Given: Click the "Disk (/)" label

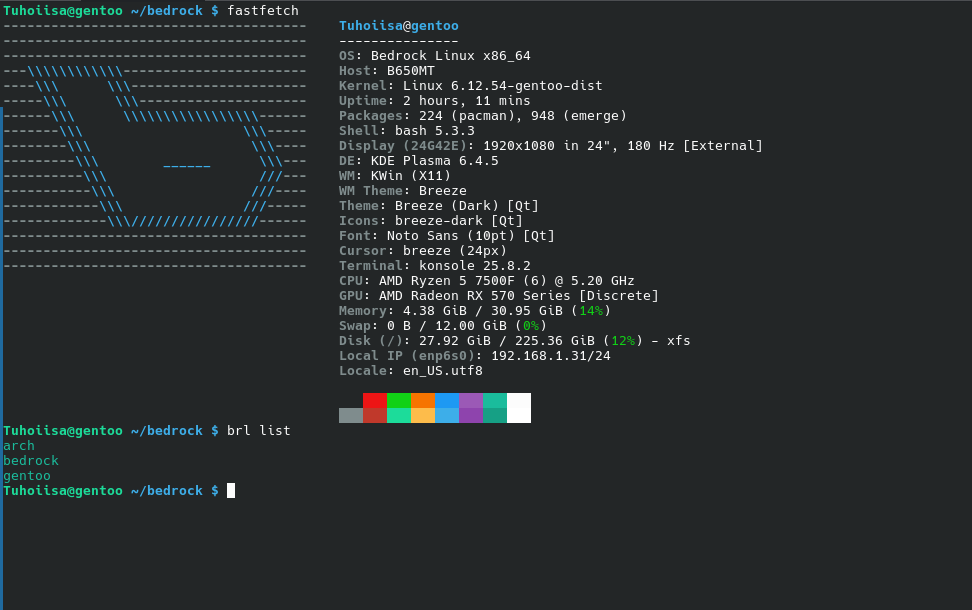Looking at the screenshot, I should tap(371, 340).
